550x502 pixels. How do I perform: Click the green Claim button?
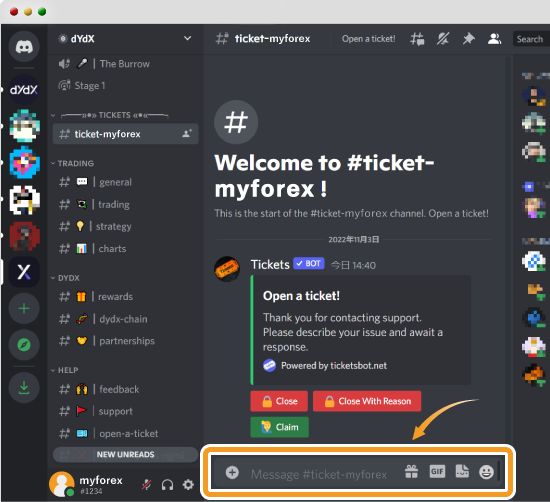(x=280, y=427)
